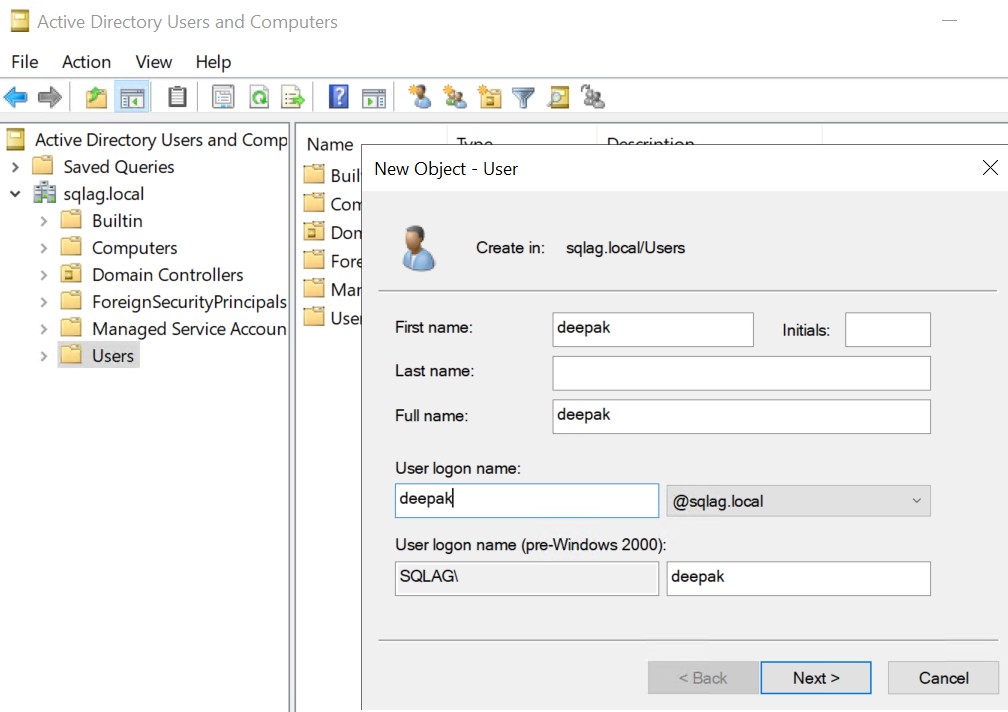Expand the Builtin tree node
1008x712 pixels.
[44, 221]
